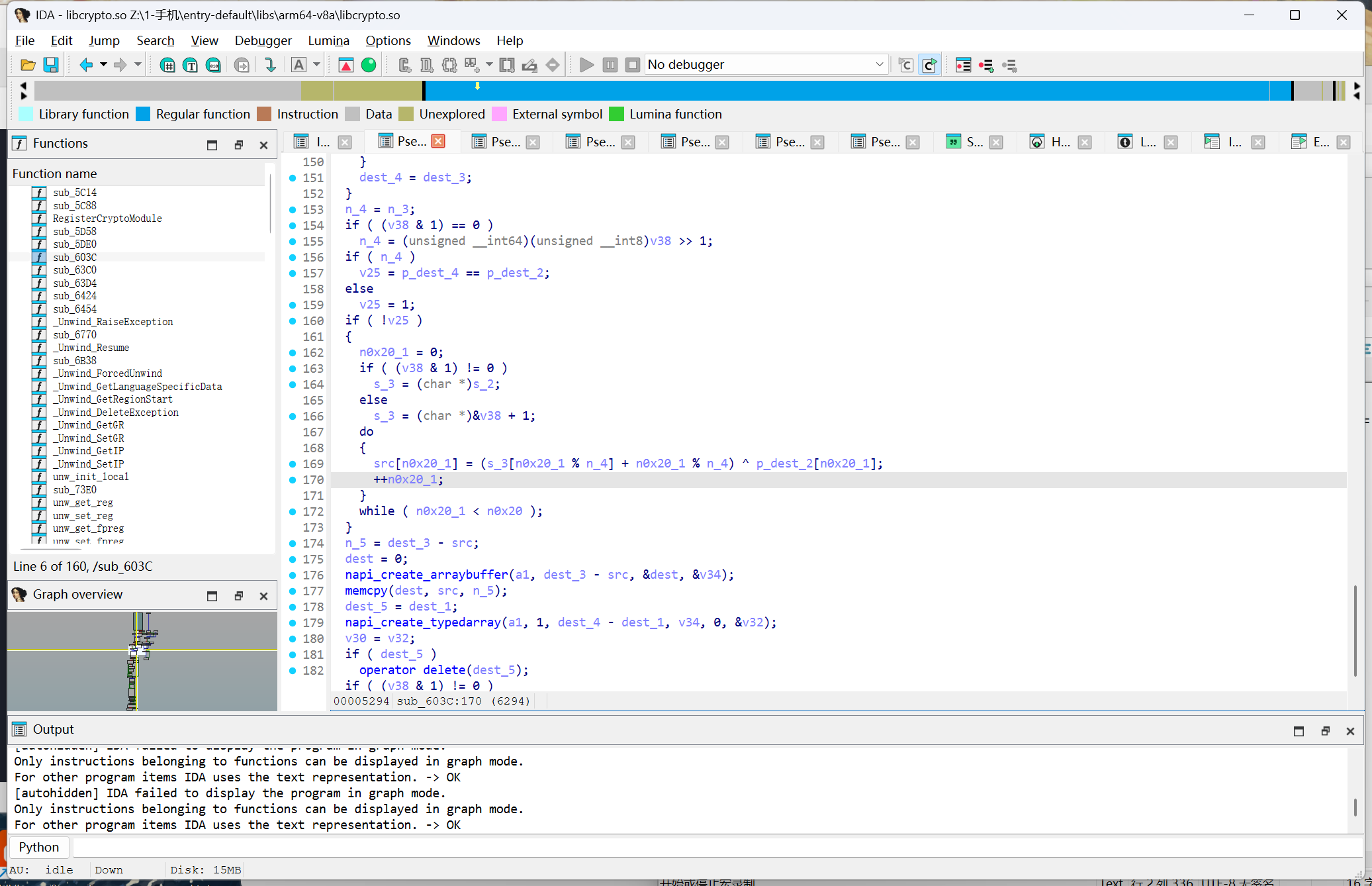Expand the back navigation history arrow
The height and width of the screenshot is (886, 1372).
[x=103, y=65]
